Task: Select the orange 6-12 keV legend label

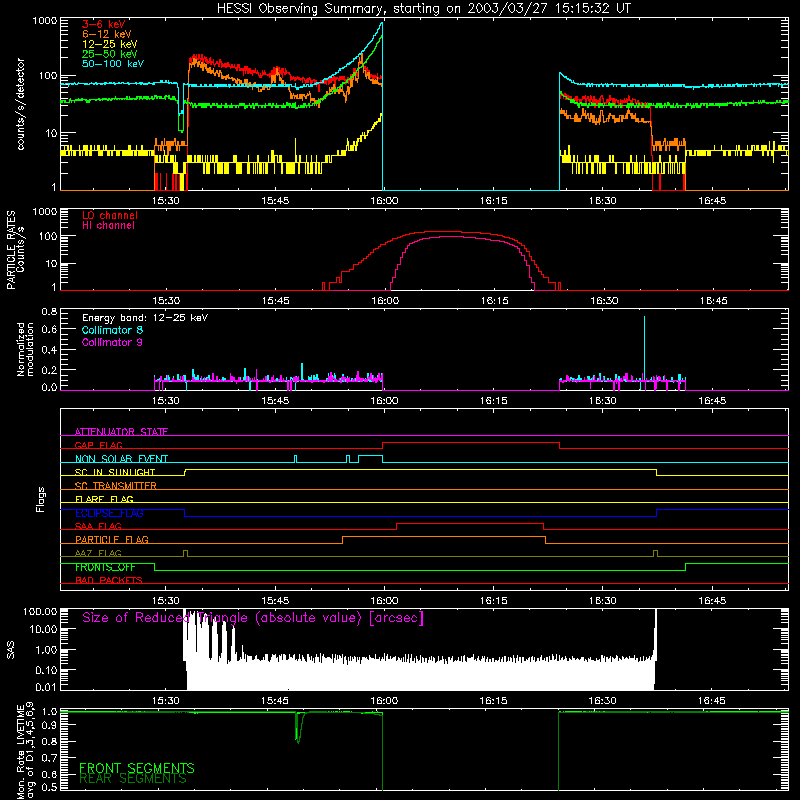Action: (106, 34)
